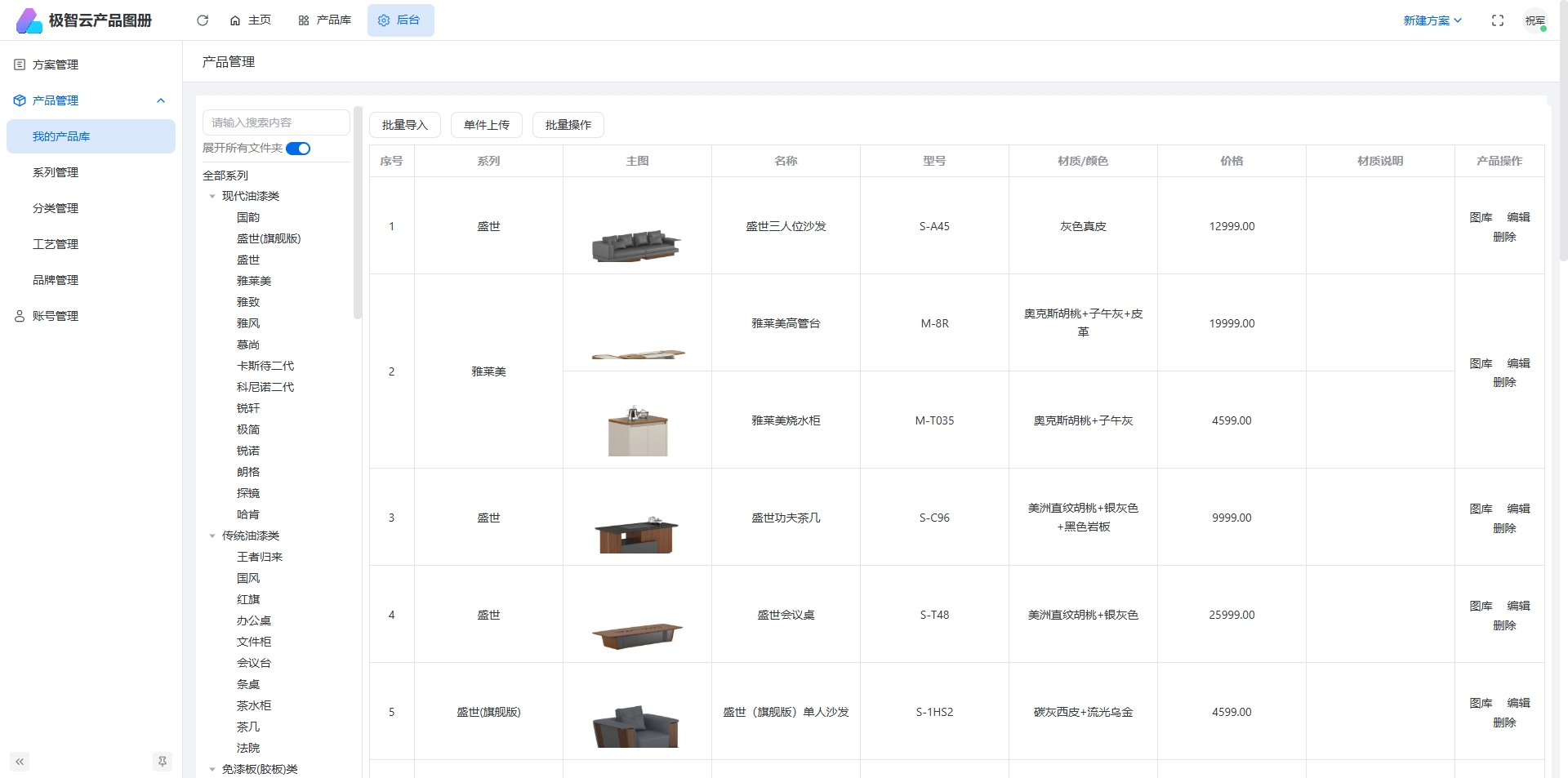Image resolution: width=1568 pixels, height=778 pixels.
Task: Go to the 主页 tab
Action: [x=251, y=20]
